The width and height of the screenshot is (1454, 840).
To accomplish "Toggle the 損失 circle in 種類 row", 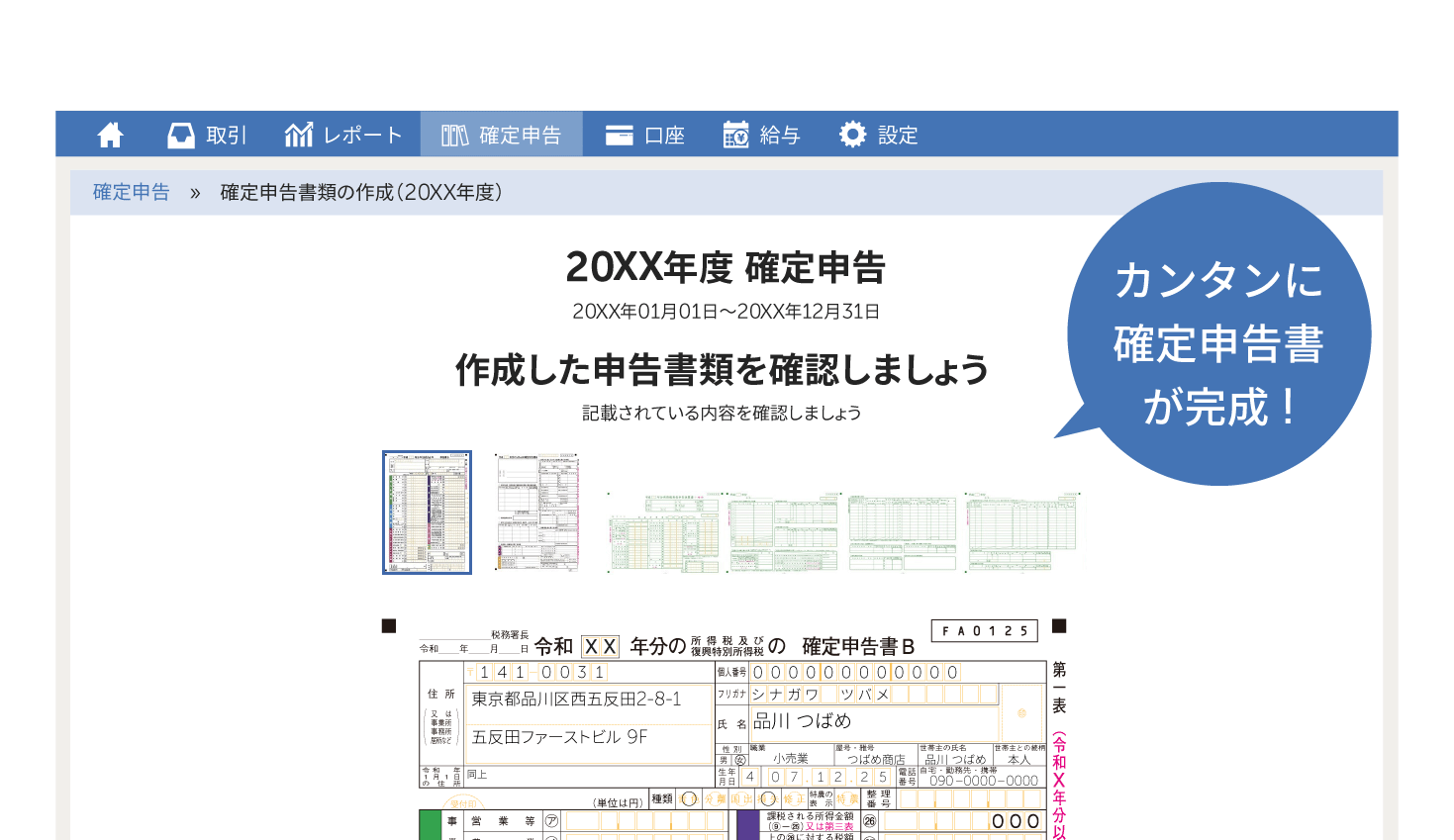I will coord(768,798).
